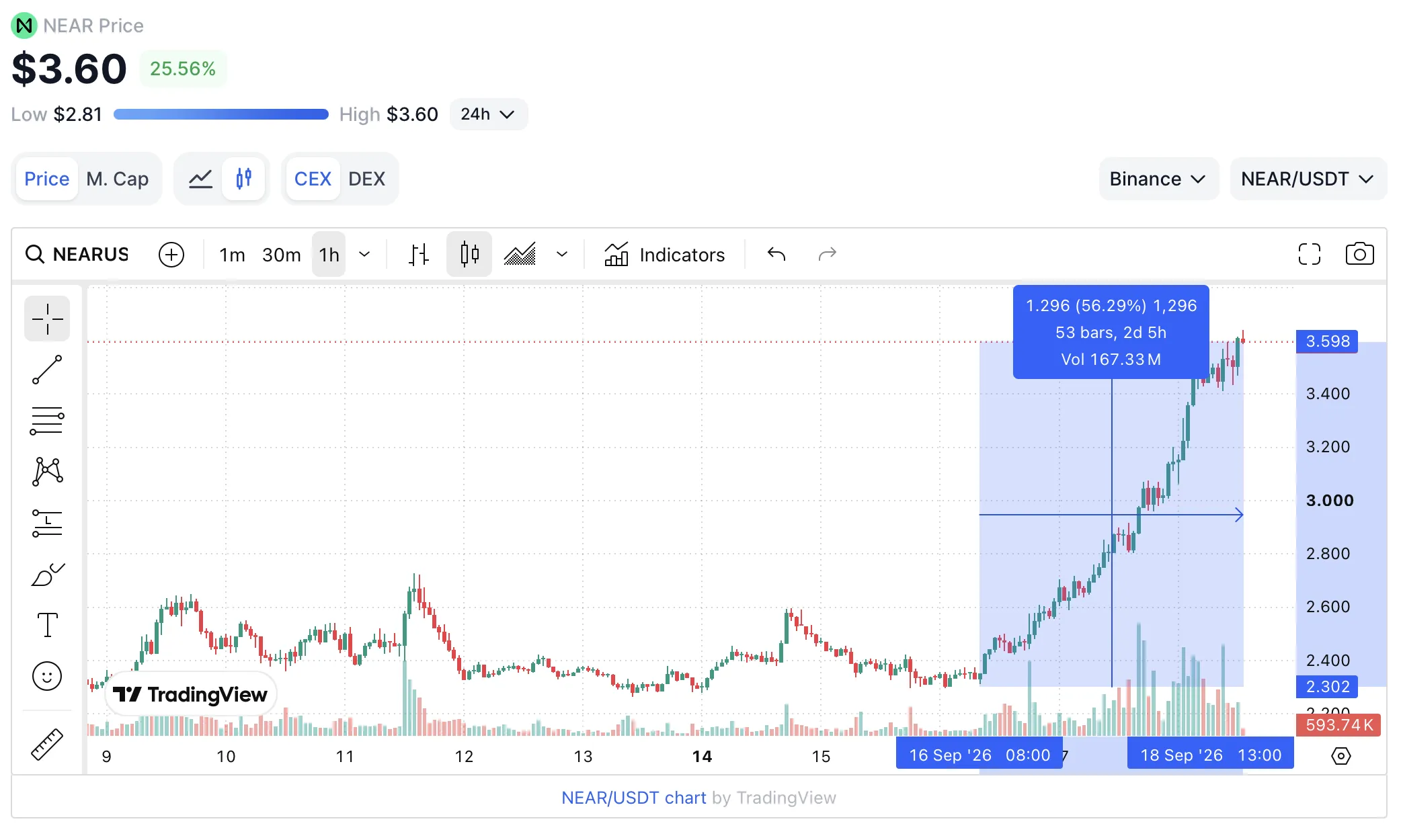1401x840 pixels.
Task: Click the $3.60 current price heading
Action: (x=69, y=69)
